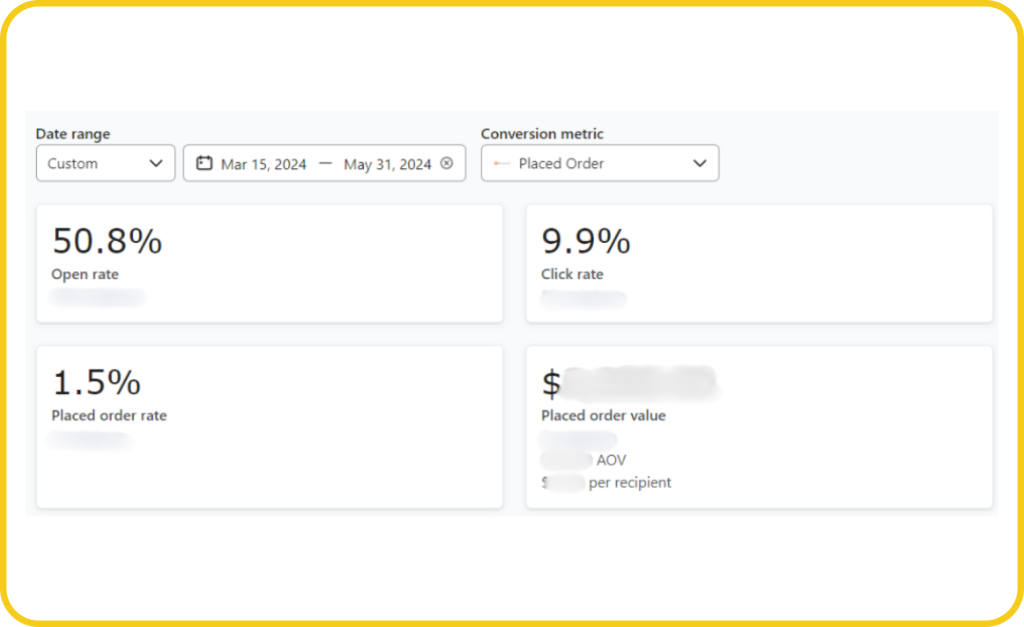This screenshot has width=1024, height=627.
Task: Click the AOV line in the order value card
Action: click(x=611, y=460)
